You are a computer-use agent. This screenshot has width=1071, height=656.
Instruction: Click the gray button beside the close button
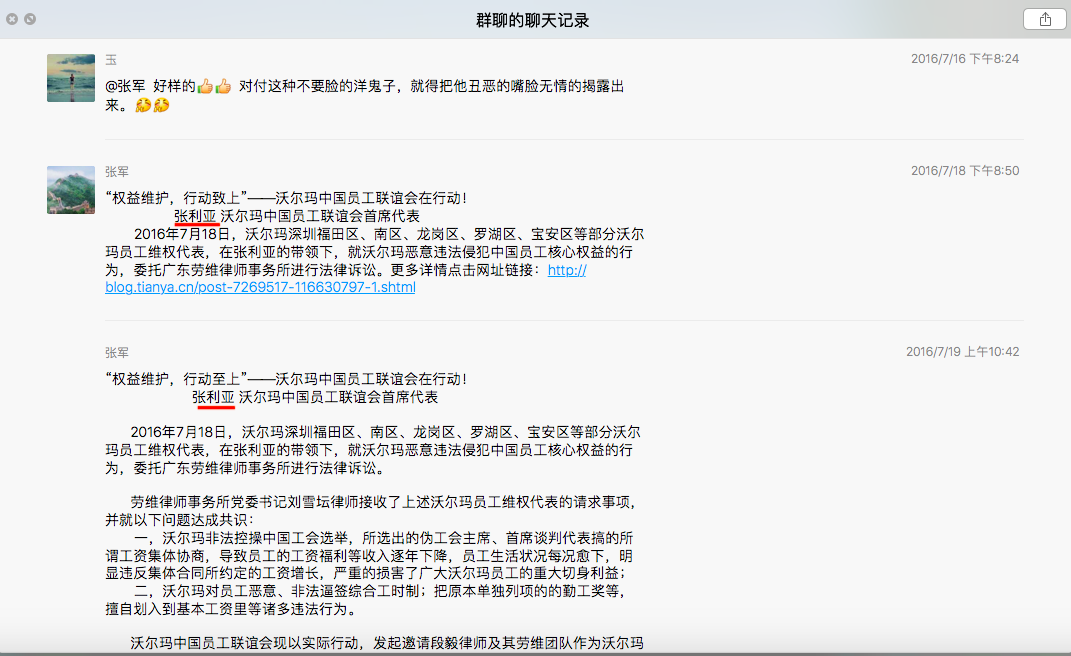30,19
